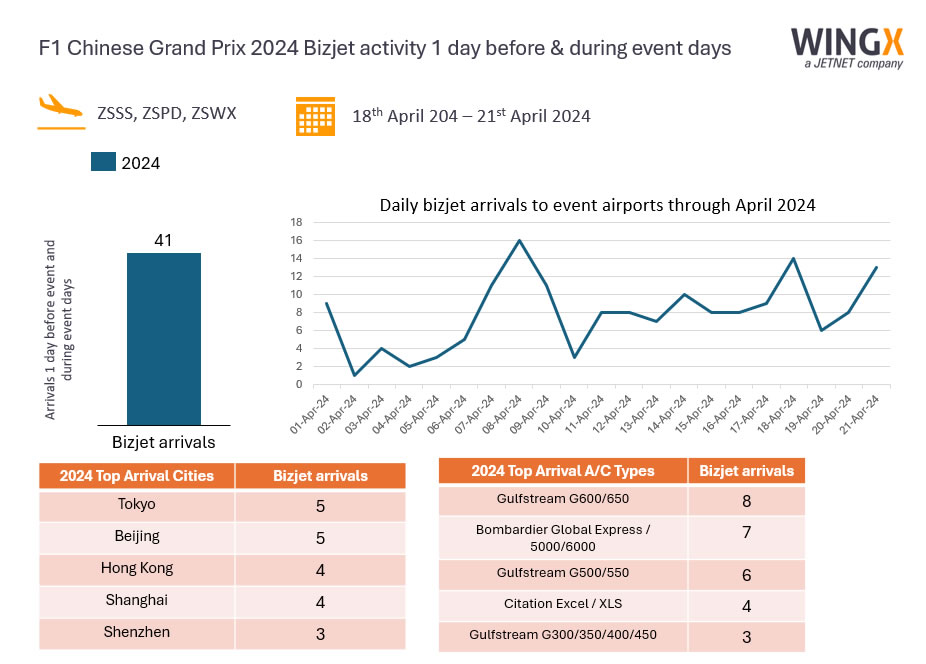Select the Tokyo row in cities table
This screenshot has height=664, width=926.
[x=137, y=505]
